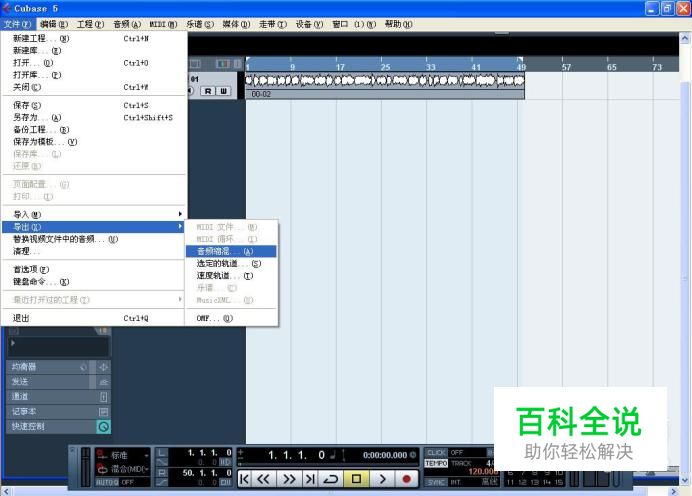Select OMF export option
The image size is (692, 496).
coord(232,318)
